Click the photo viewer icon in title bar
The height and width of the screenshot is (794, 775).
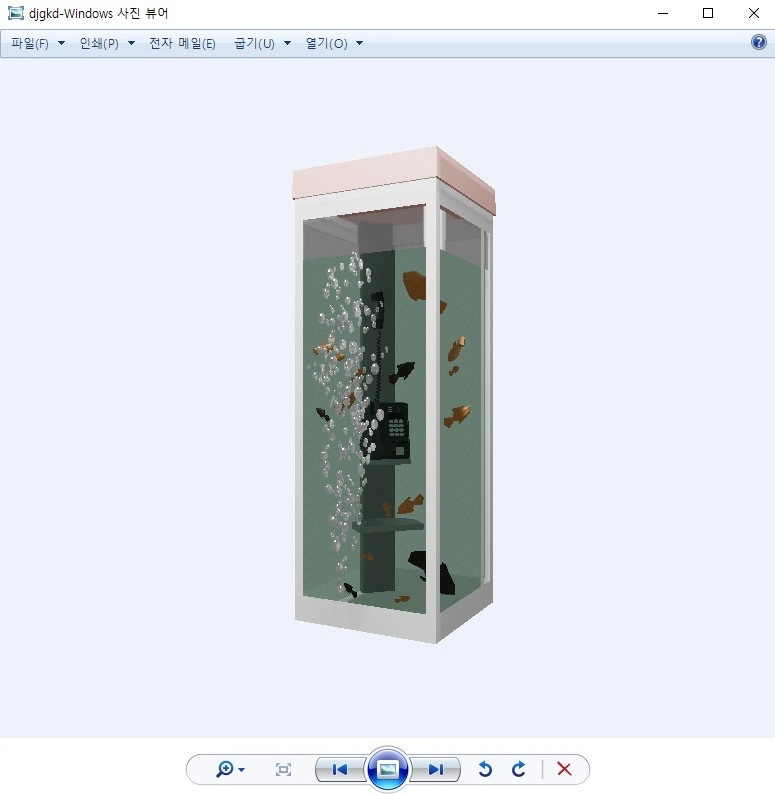(15, 13)
